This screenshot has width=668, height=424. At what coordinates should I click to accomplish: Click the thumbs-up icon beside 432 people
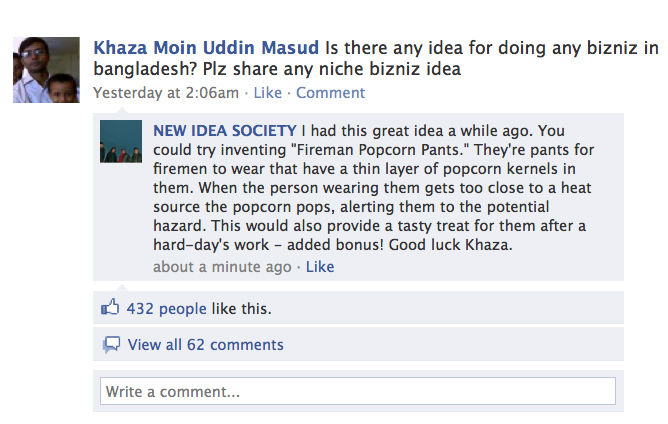tap(111, 308)
